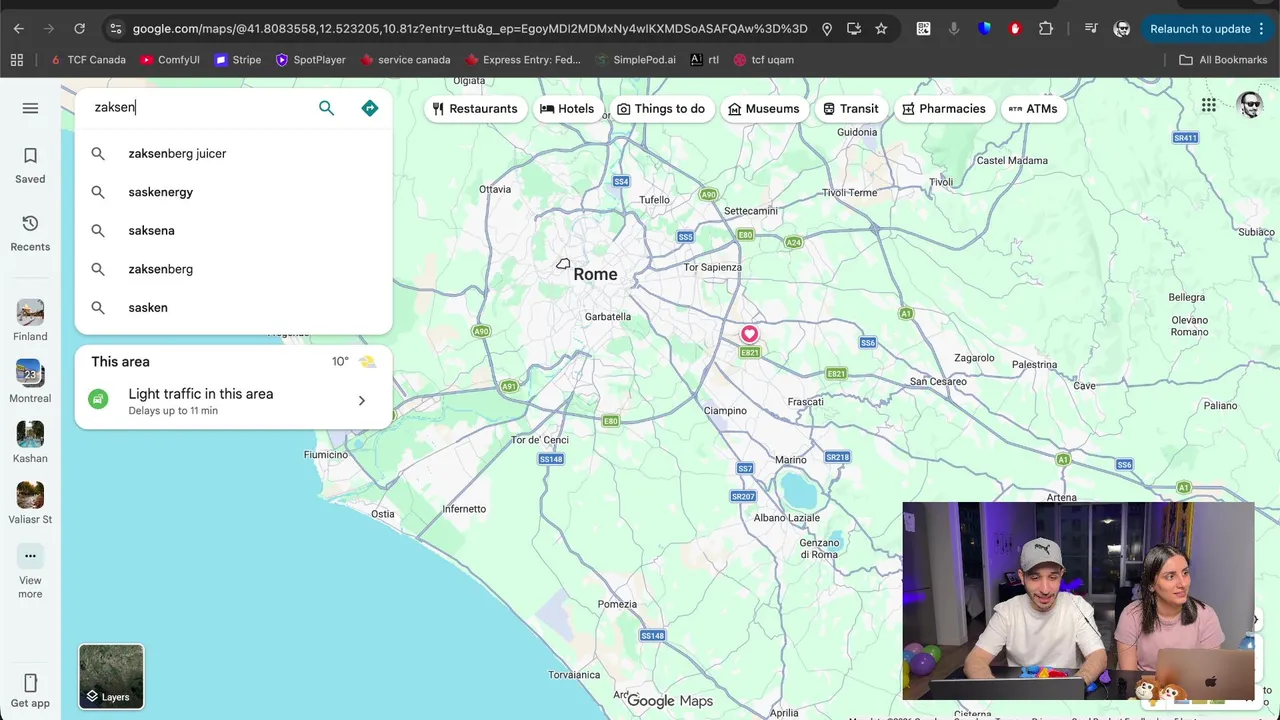Filter map by ATMs
Screen dimensions: 1280x720
point(1033,109)
